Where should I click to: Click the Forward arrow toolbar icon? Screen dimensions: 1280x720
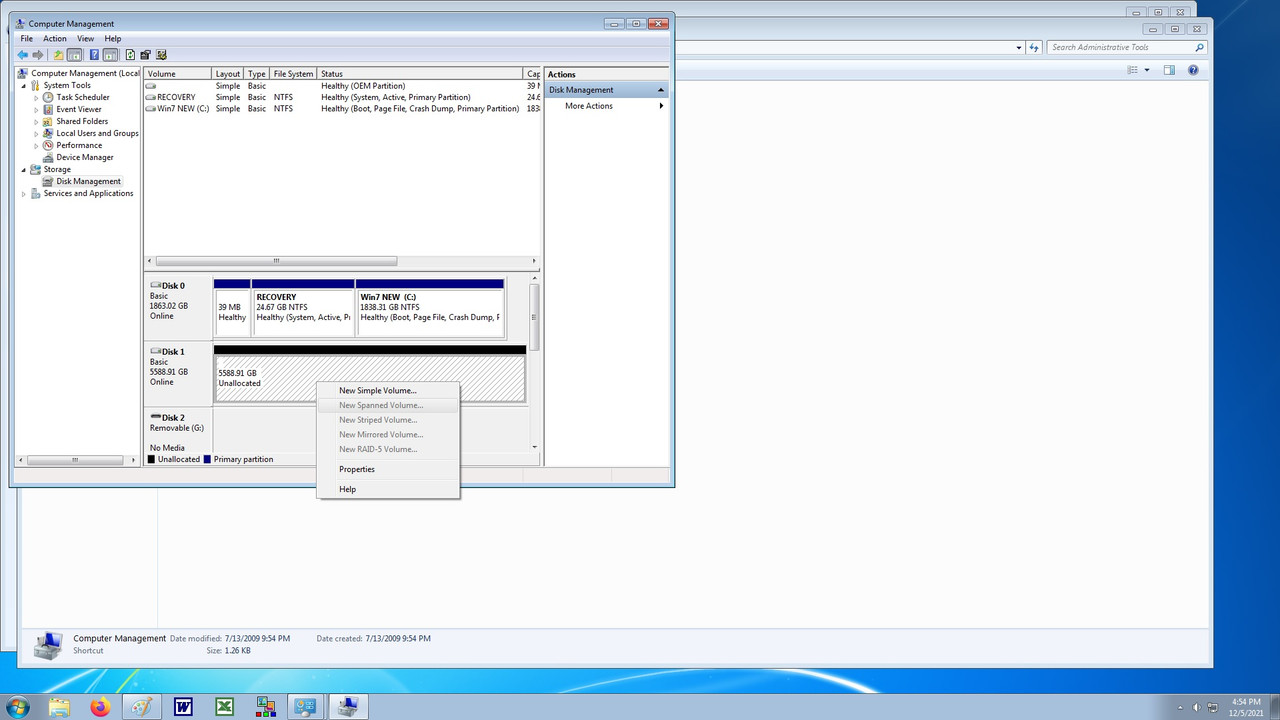38,55
